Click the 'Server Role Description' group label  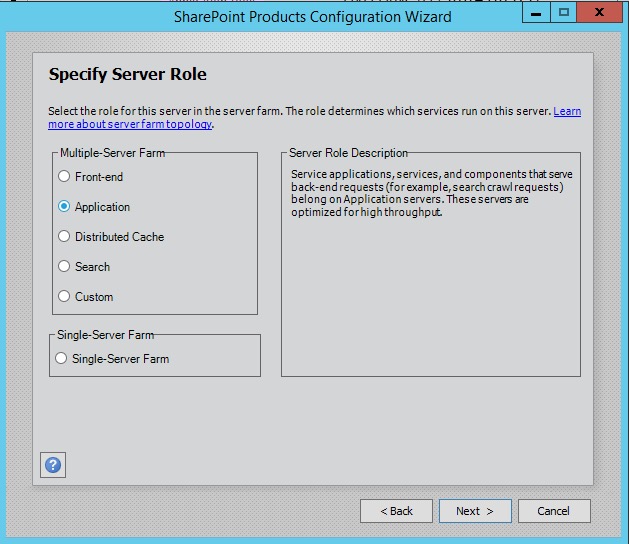click(x=348, y=153)
